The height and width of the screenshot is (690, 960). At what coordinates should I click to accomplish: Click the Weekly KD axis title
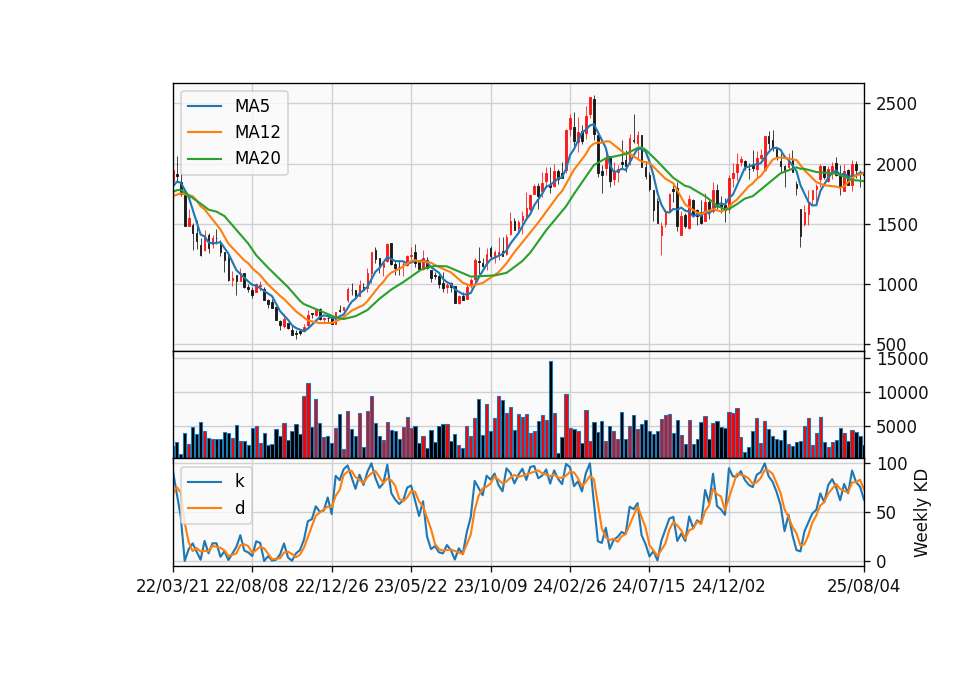pyautogui.click(x=920, y=513)
